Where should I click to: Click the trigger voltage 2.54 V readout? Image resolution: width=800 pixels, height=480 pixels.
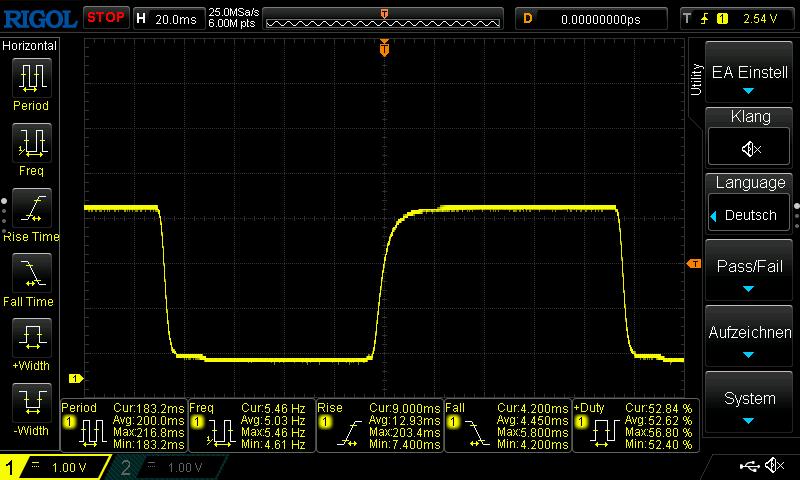759,18
